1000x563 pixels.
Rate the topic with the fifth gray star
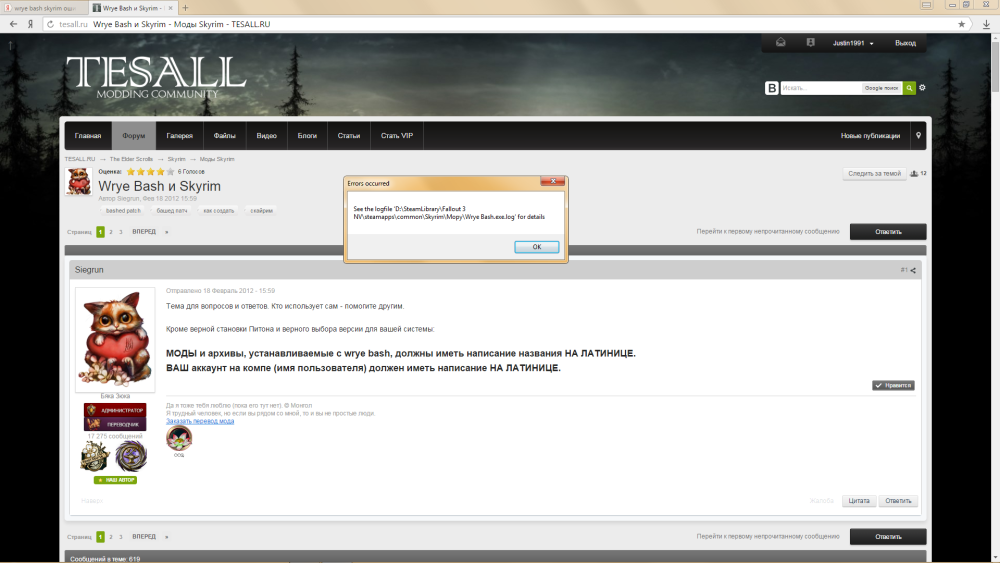point(170,172)
